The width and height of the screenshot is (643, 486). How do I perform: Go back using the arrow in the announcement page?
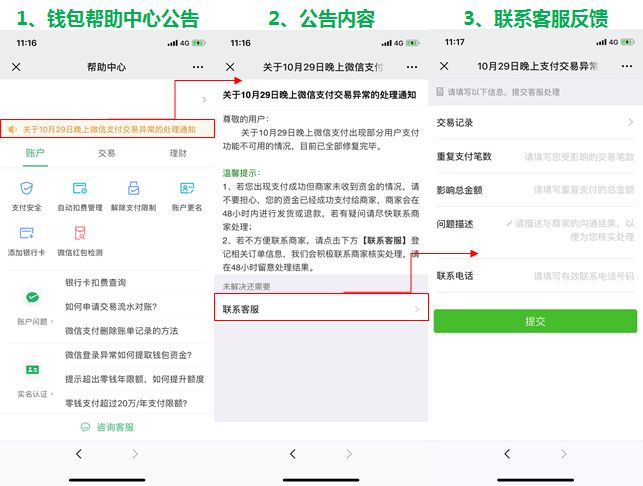click(x=292, y=454)
